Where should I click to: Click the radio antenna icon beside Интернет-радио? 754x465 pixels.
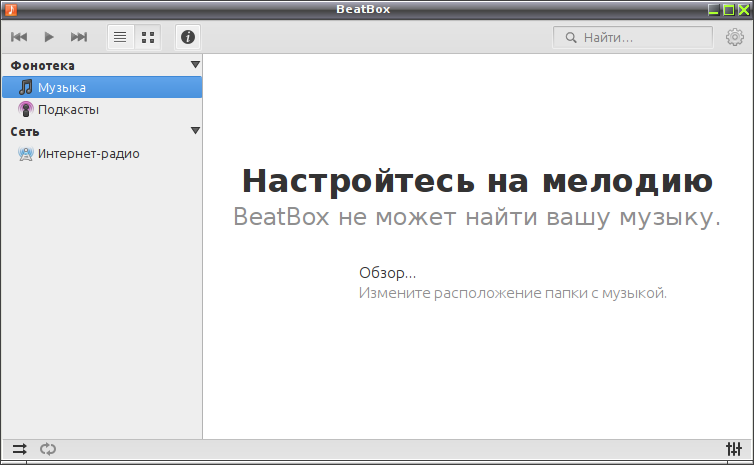tap(25, 154)
